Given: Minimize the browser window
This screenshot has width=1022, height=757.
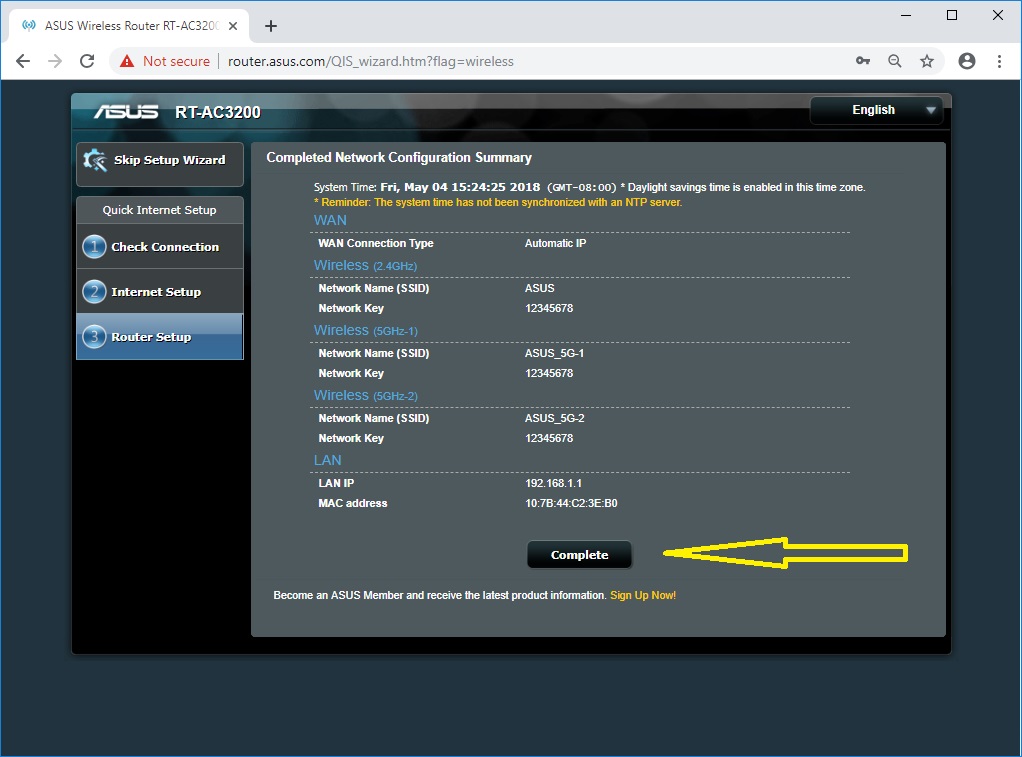Looking at the screenshot, I should (906, 15).
